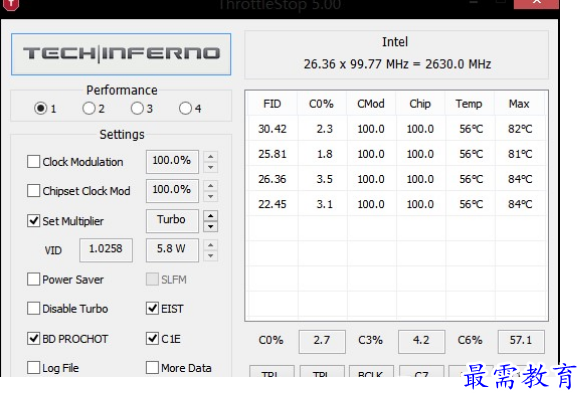Select Performance profile 4
The width and height of the screenshot is (585, 408).
[185, 108]
